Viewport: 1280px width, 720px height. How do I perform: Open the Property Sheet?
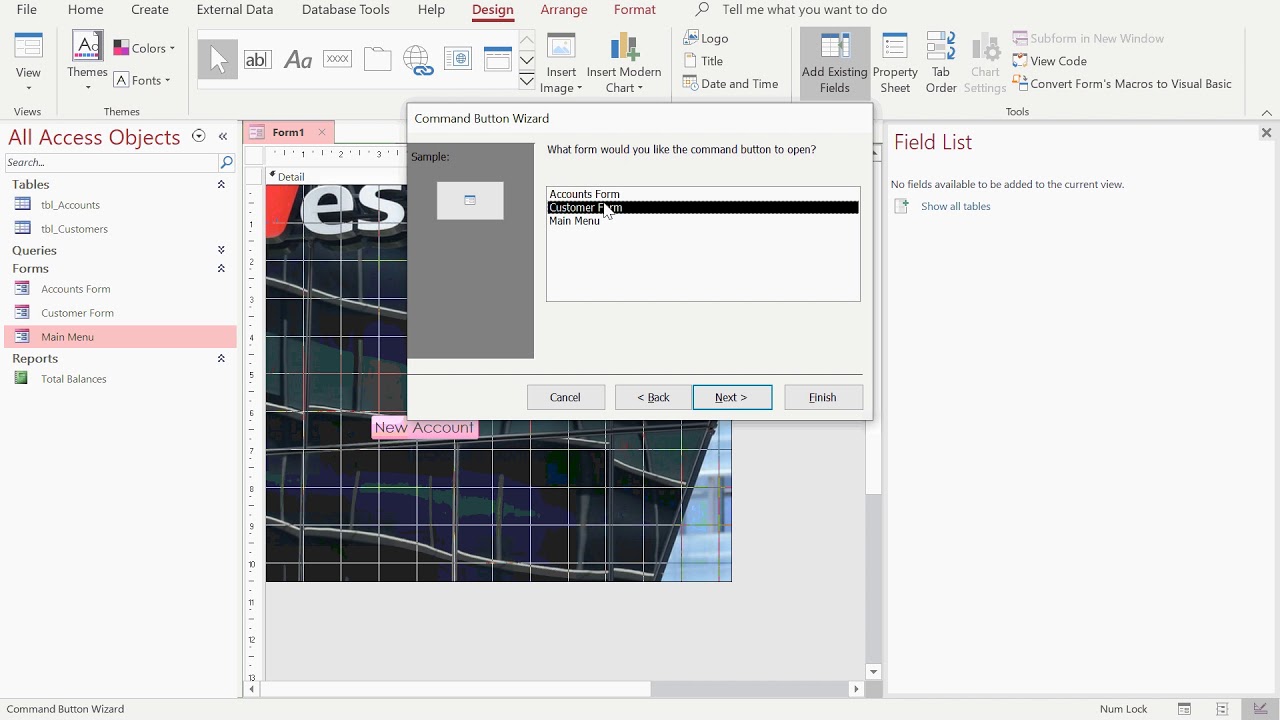[895, 62]
